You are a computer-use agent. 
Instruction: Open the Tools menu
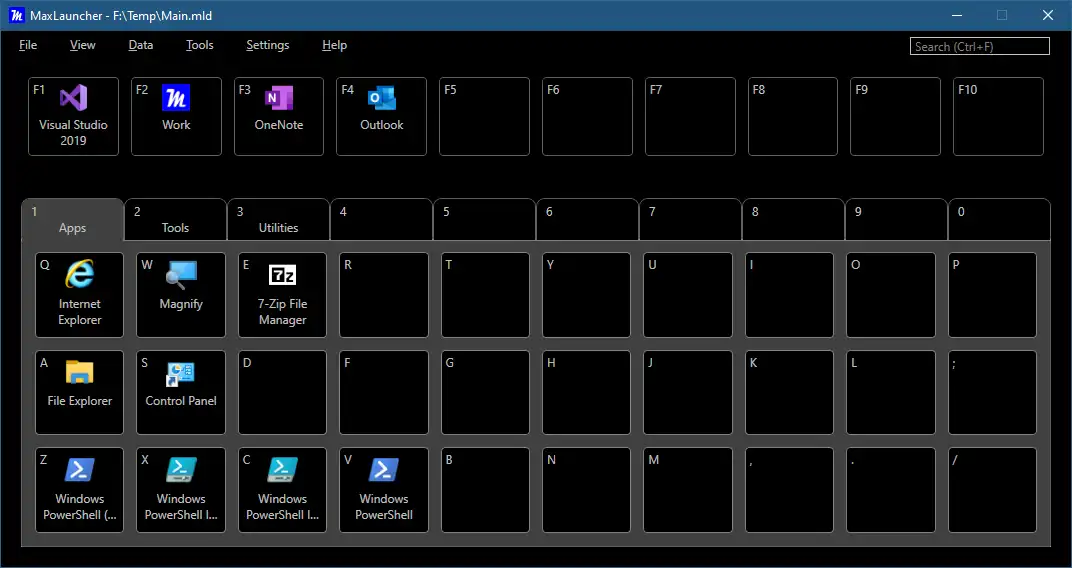tap(200, 45)
